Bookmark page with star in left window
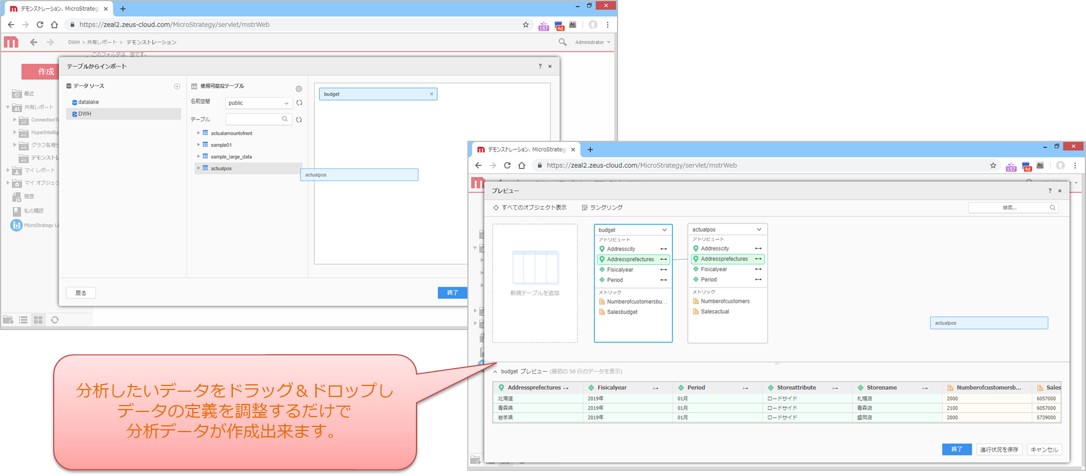This screenshot has width=1086, height=476. [x=526, y=24]
